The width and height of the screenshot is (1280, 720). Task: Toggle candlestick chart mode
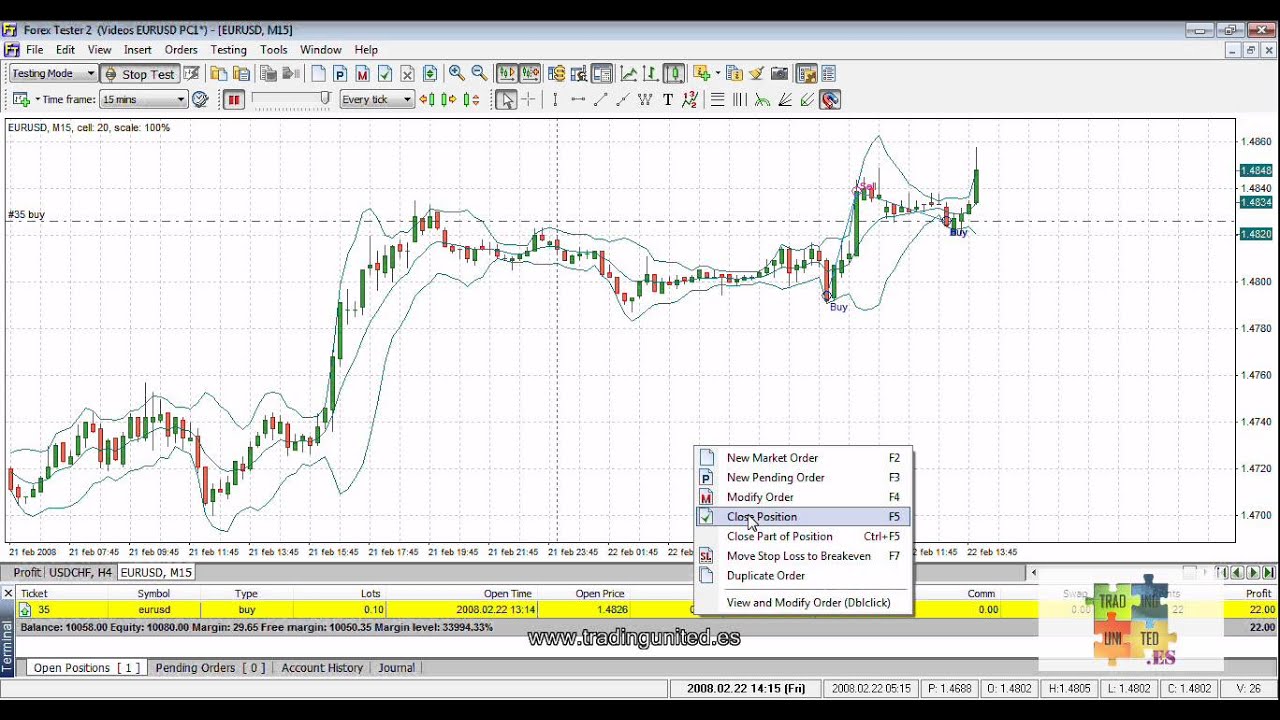(674, 73)
